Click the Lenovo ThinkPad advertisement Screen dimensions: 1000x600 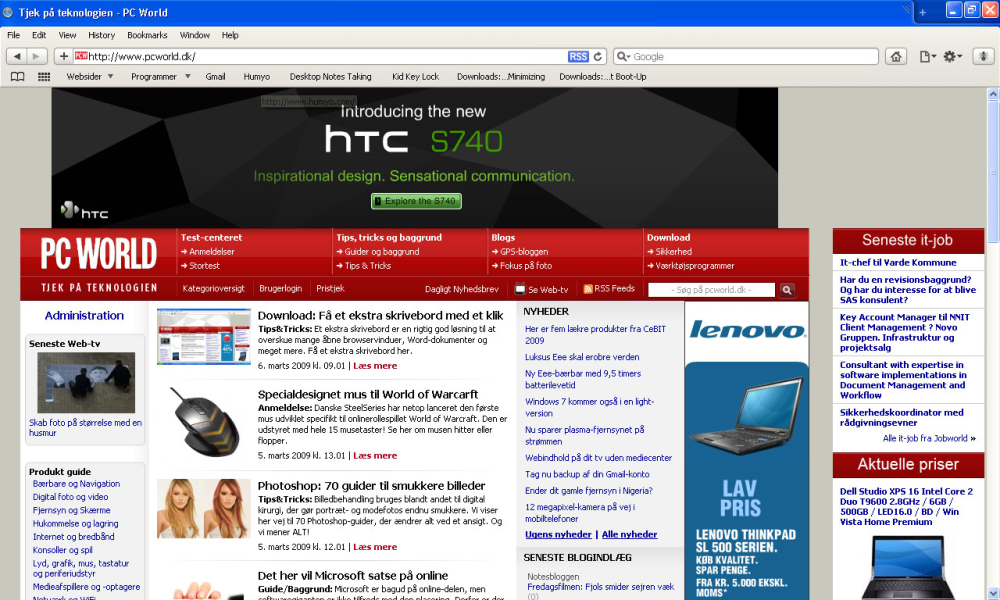coord(746,450)
